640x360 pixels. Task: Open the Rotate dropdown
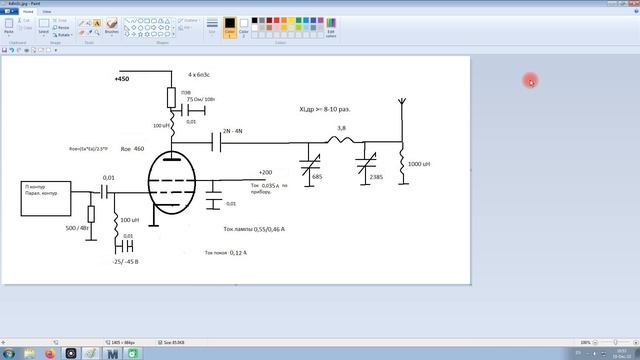pyautogui.click(x=62, y=35)
